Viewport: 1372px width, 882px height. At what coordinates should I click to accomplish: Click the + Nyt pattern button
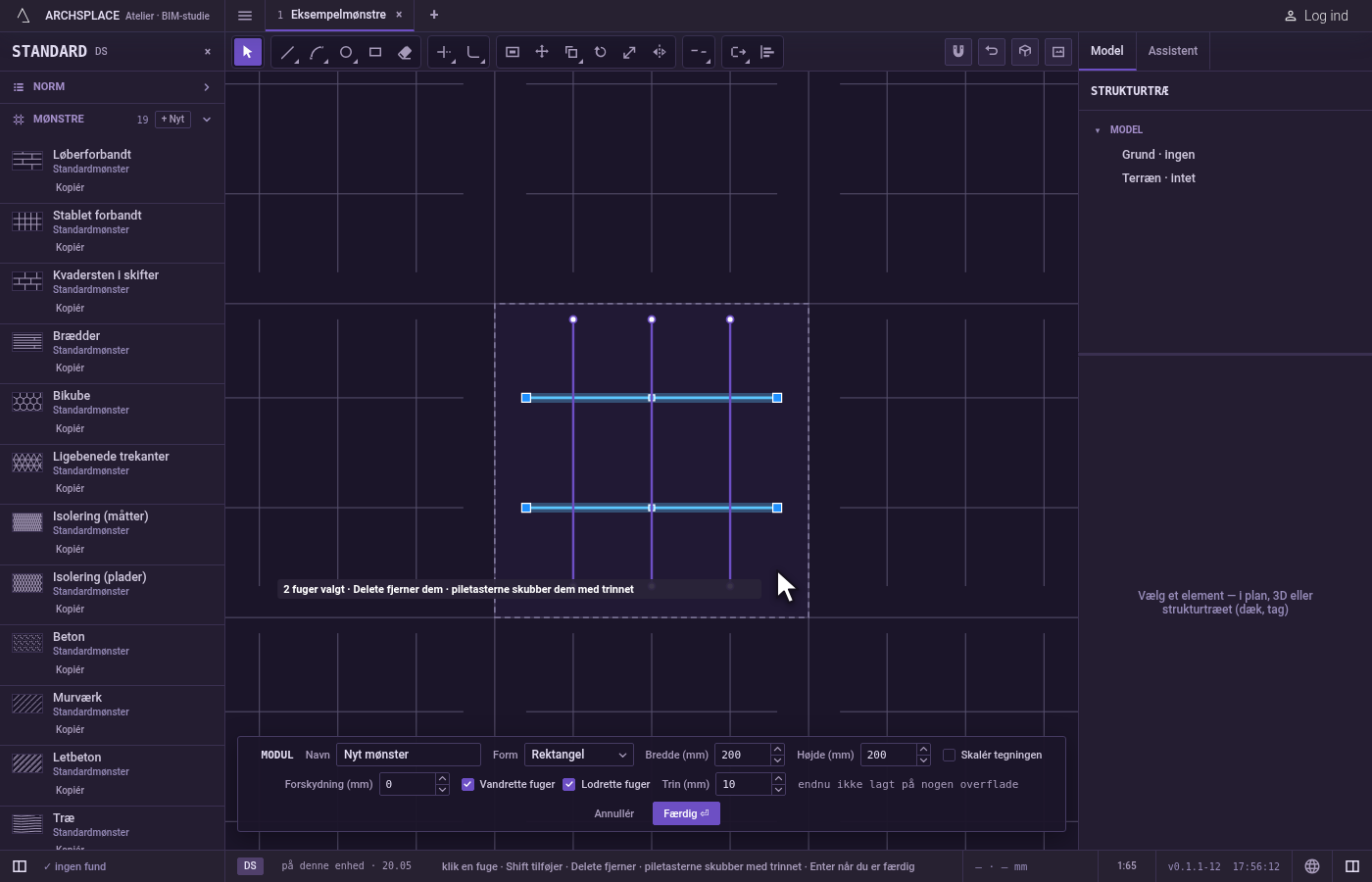[172, 120]
